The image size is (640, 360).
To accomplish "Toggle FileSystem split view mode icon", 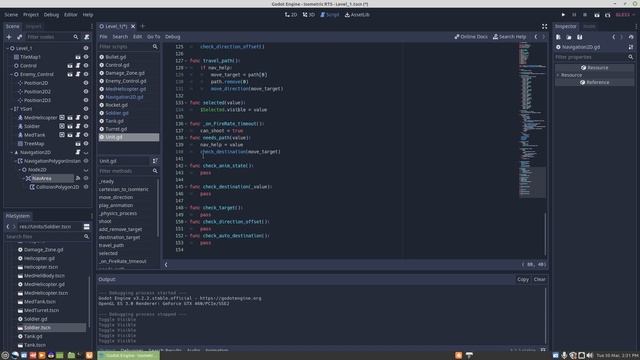I will 87,227.
